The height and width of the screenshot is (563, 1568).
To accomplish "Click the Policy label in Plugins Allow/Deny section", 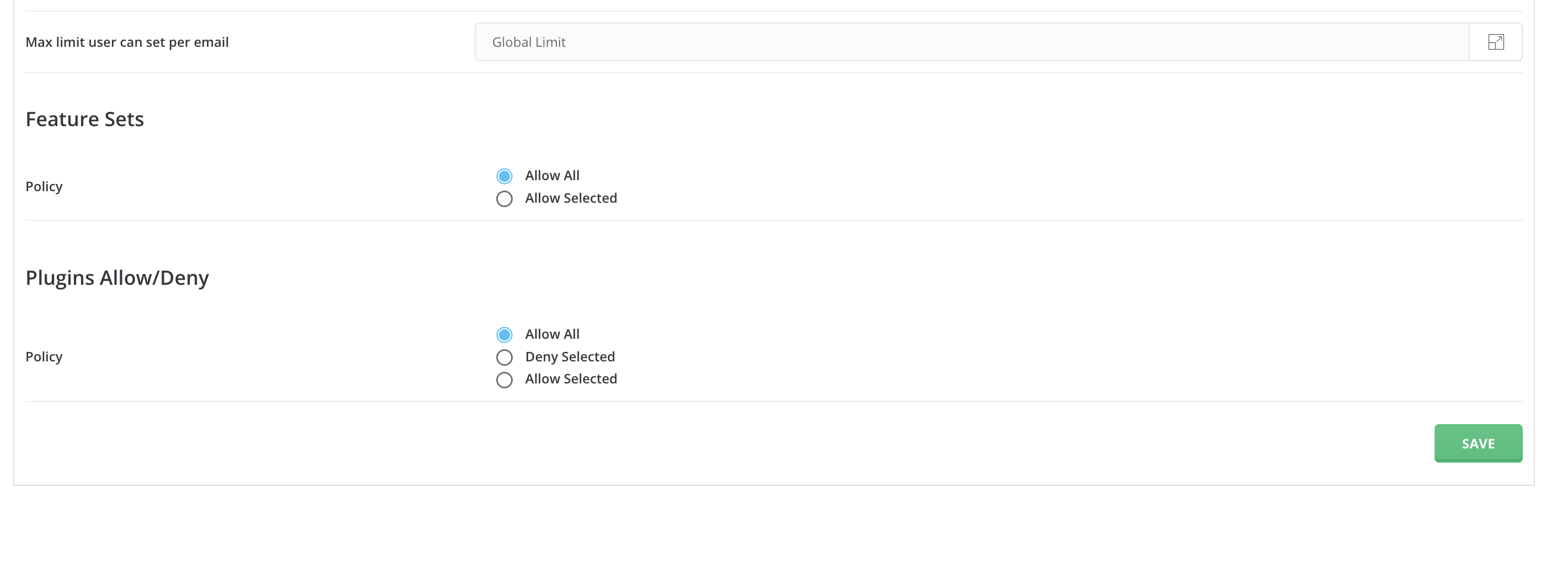I will pyautogui.click(x=44, y=357).
